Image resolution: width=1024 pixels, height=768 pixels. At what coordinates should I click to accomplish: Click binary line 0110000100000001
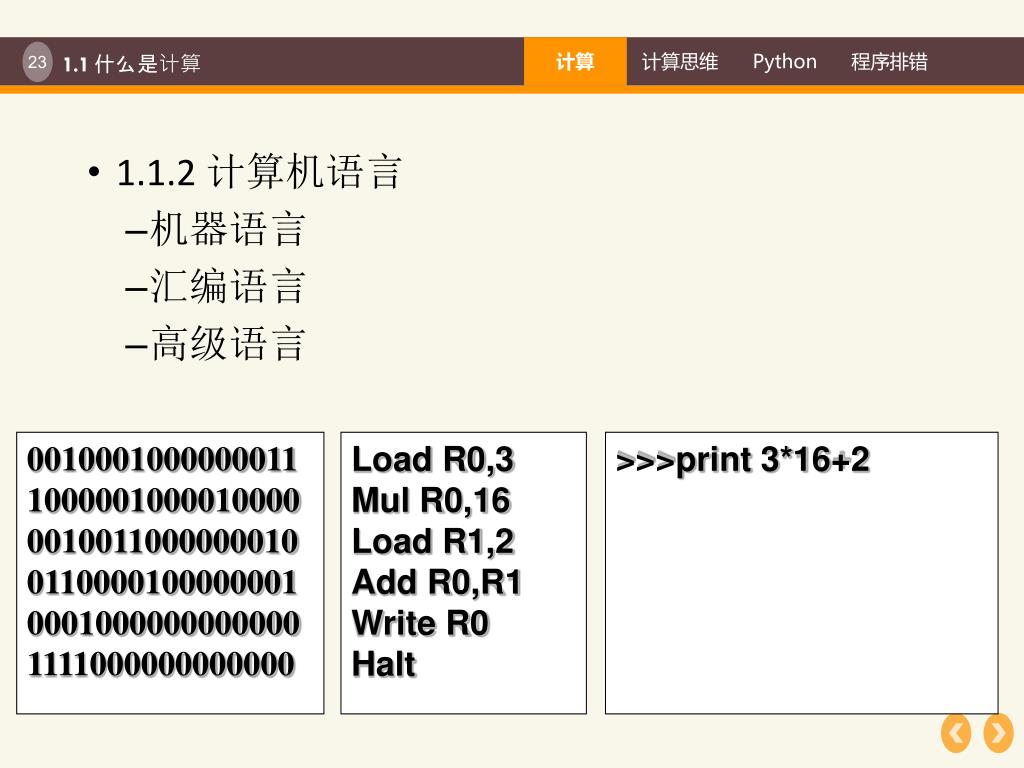point(163,583)
